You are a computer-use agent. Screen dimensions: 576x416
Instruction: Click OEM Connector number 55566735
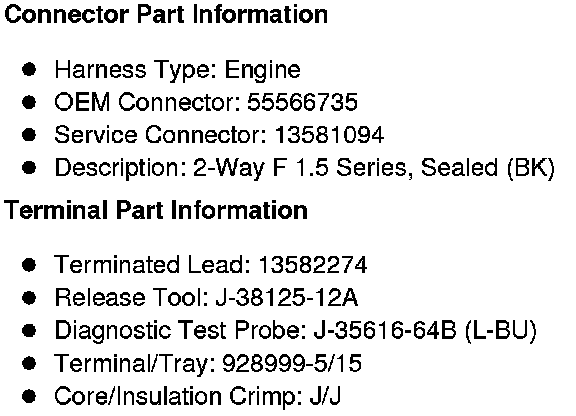tap(302, 102)
